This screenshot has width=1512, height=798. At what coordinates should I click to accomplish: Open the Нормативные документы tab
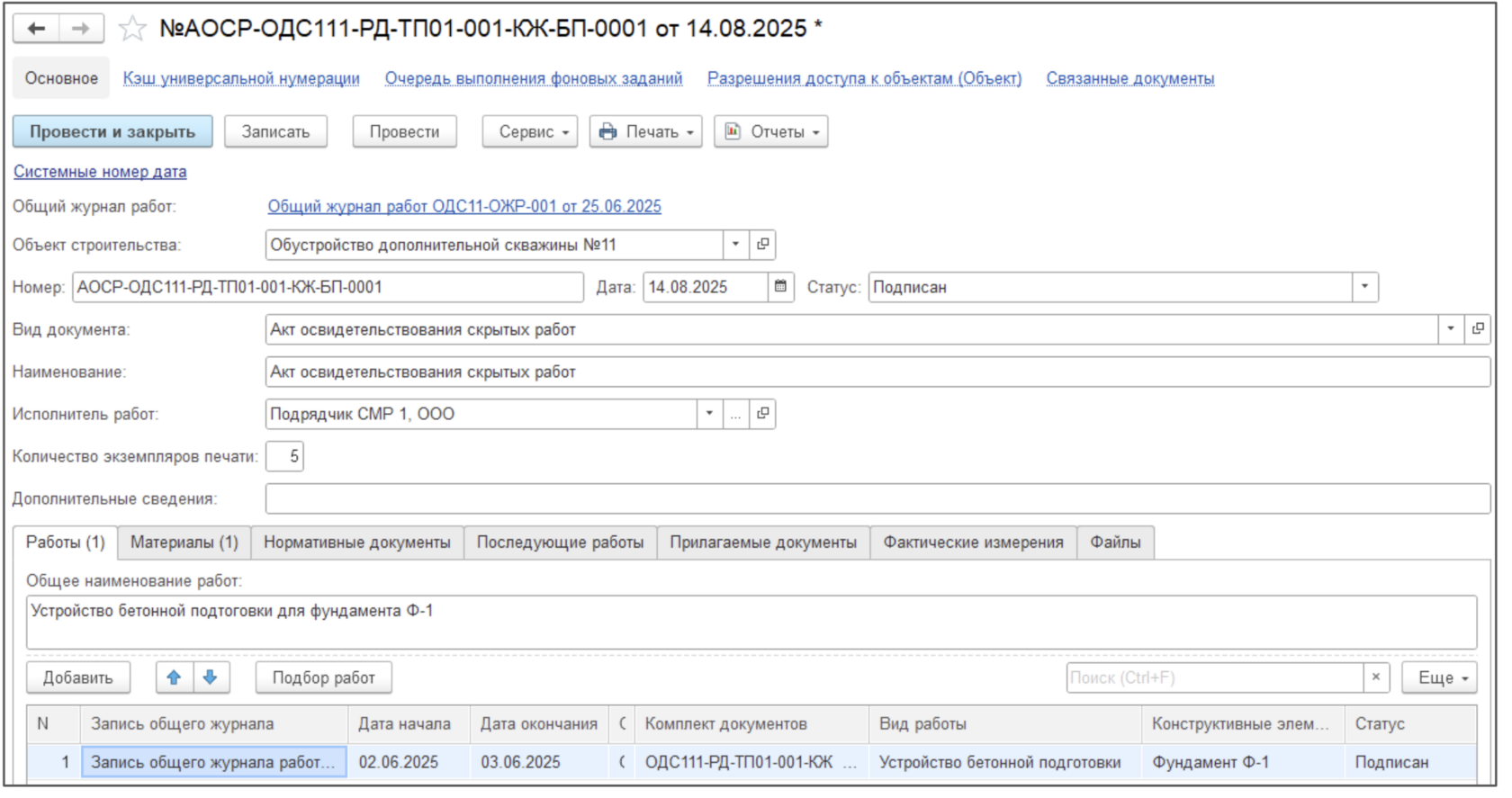(357, 542)
